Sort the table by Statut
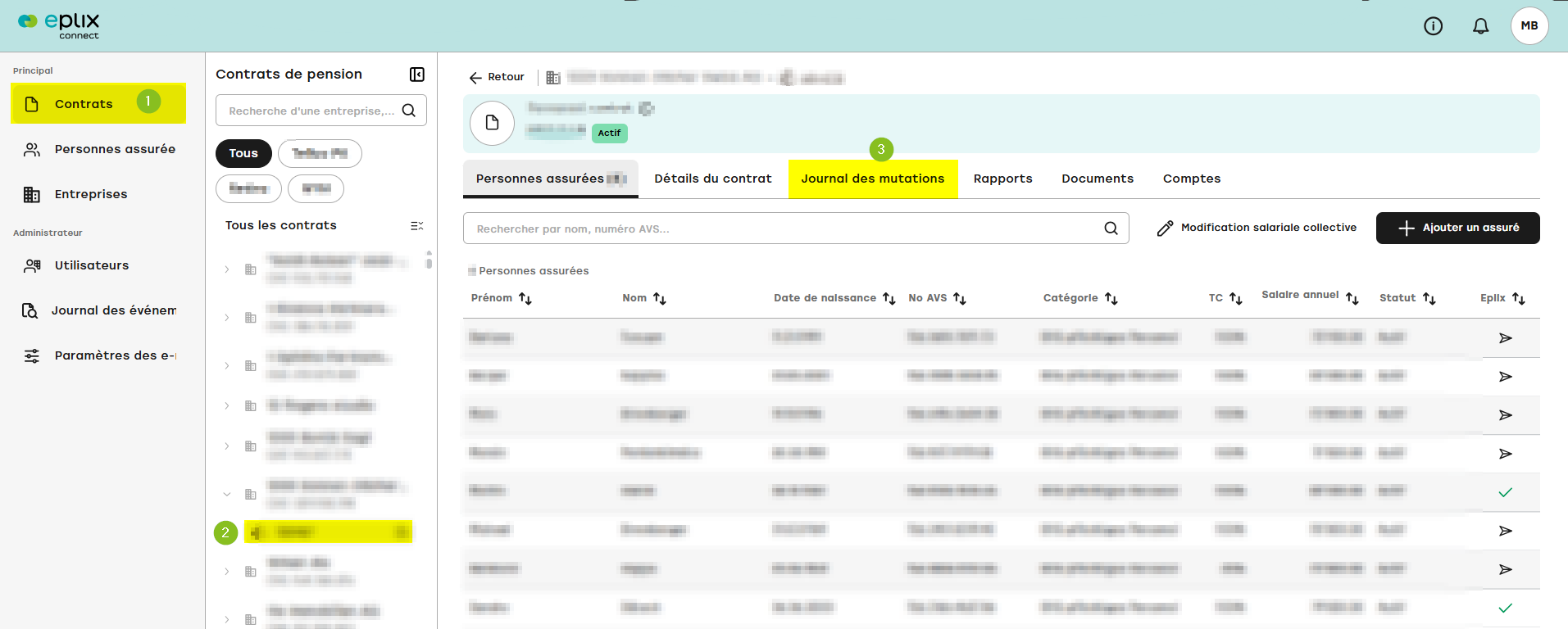This screenshot has width=1568, height=629. 1429,299
